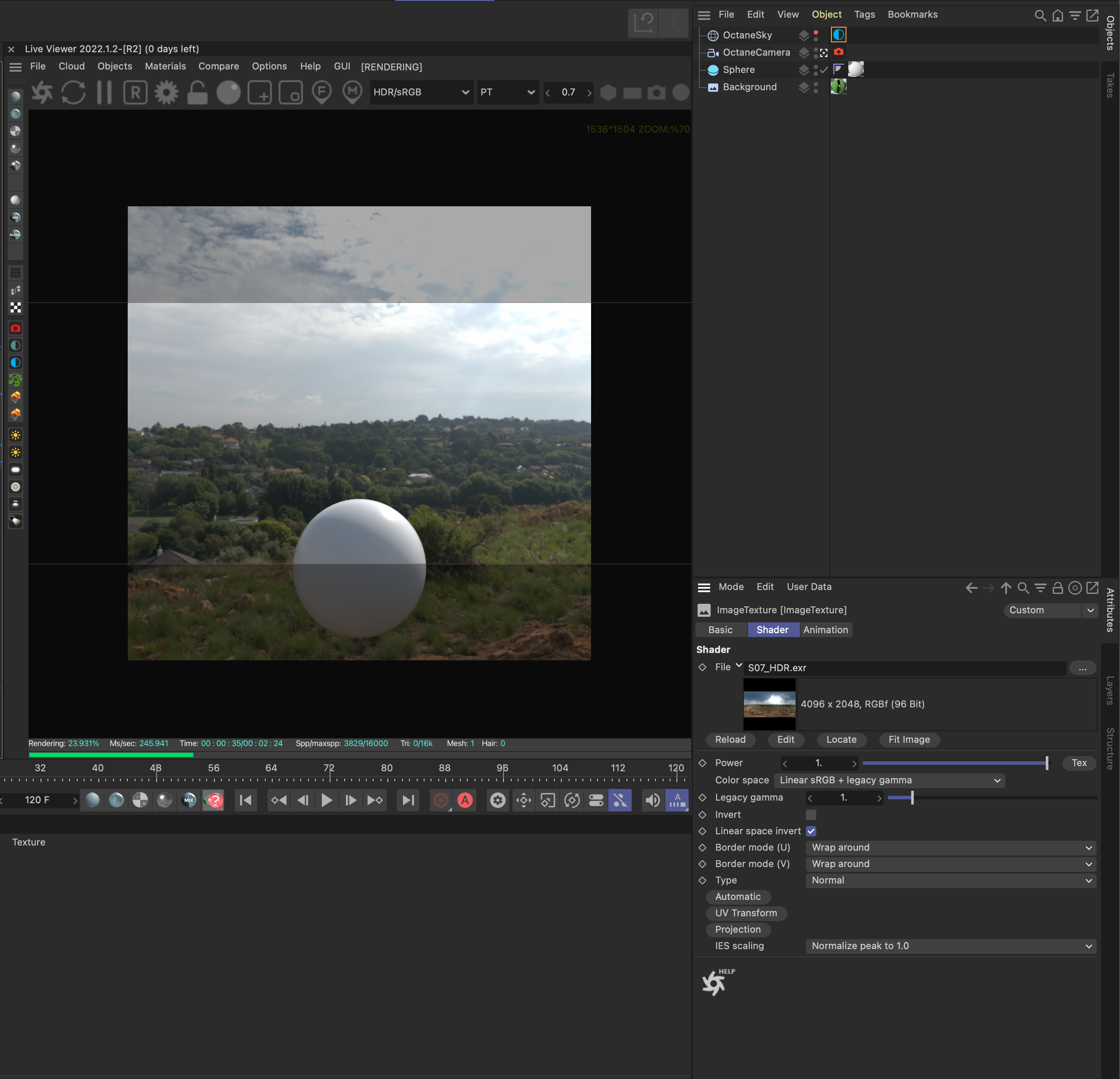
Task: Select the Sphere object row
Action: [738, 70]
